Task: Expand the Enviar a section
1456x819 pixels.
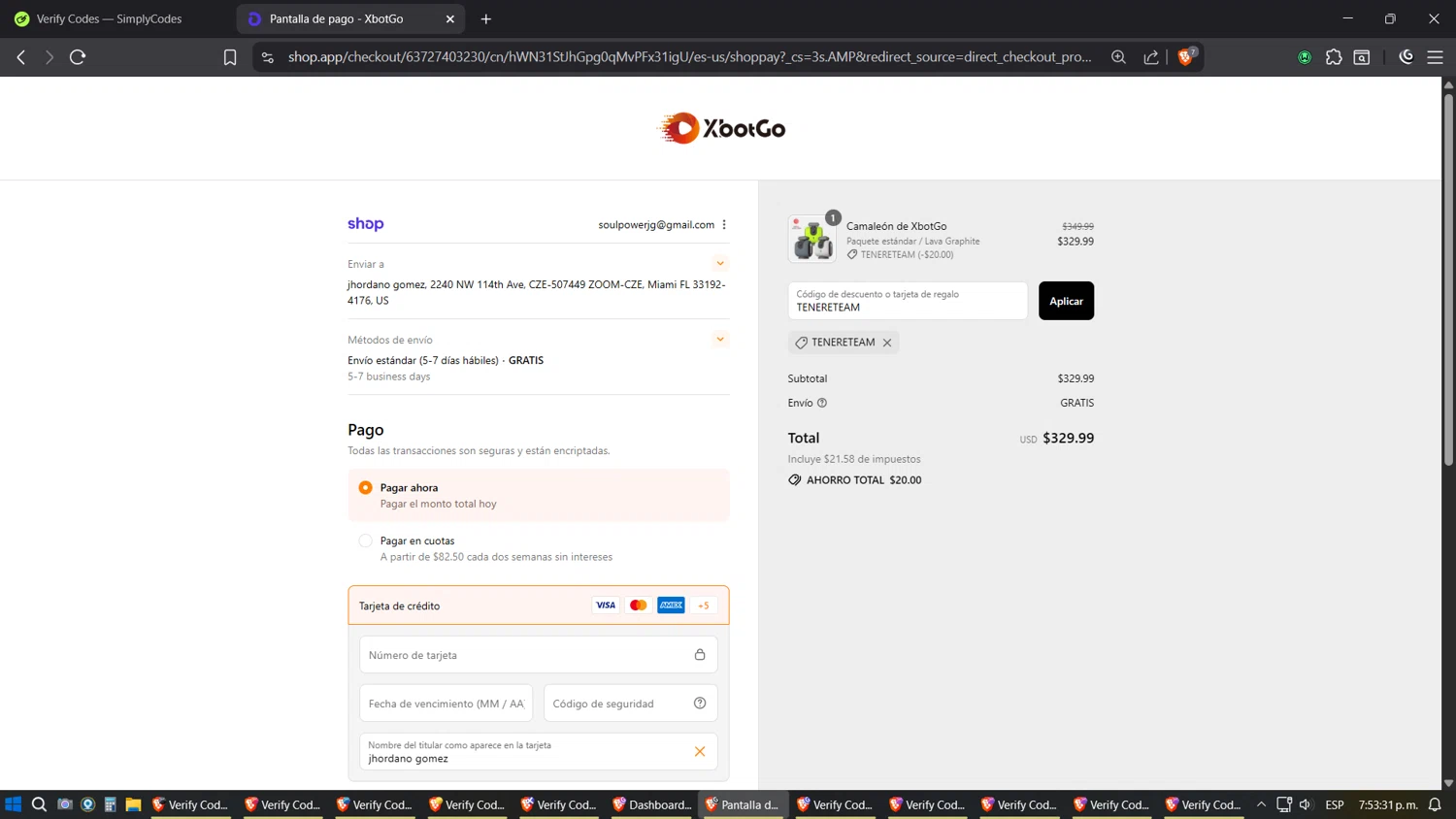Action: click(x=720, y=263)
